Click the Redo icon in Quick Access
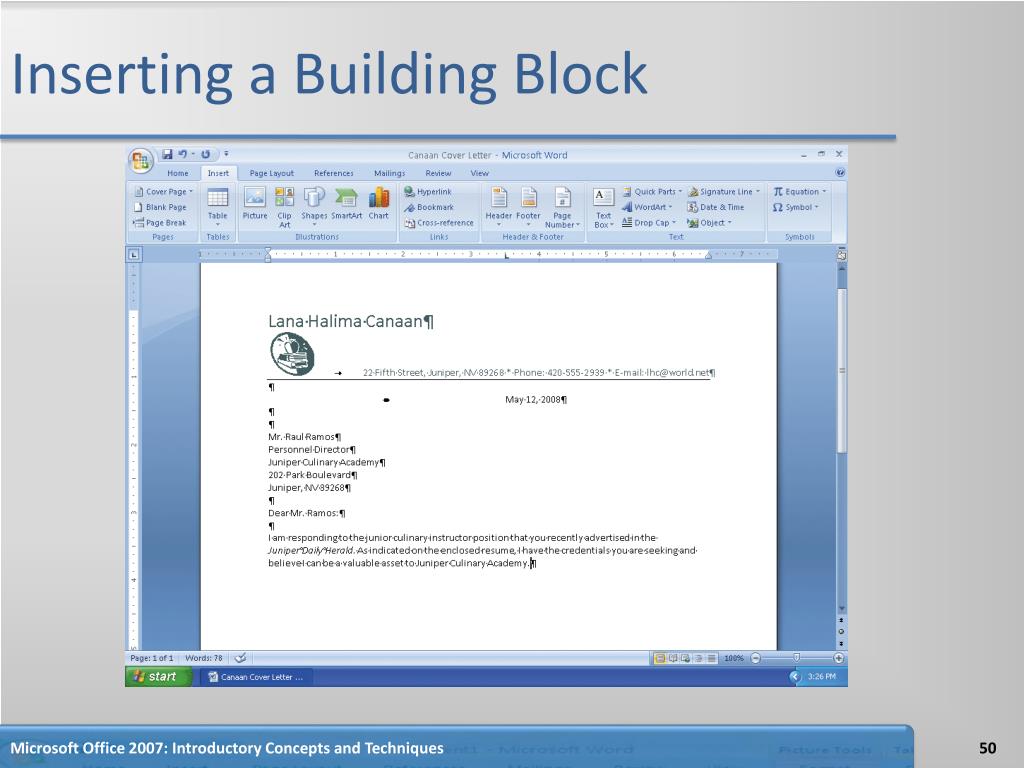Image resolution: width=1024 pixels, height=768 pixels. (206, 154)
